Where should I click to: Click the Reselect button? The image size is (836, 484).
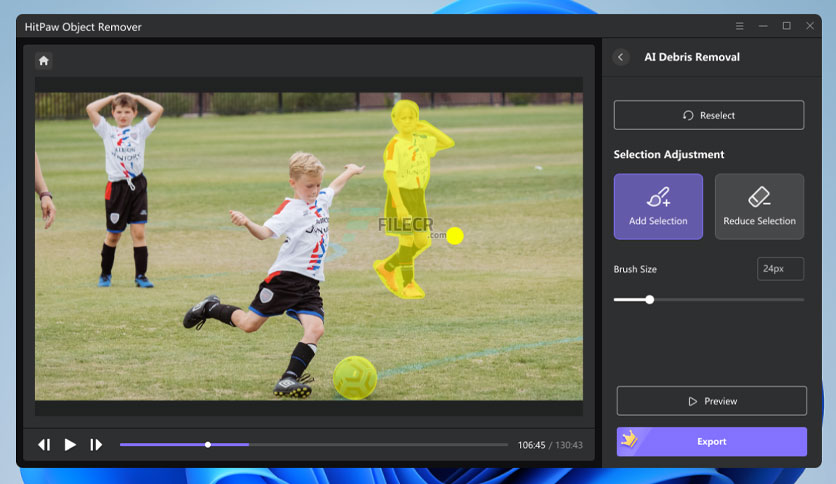[708, 115]
